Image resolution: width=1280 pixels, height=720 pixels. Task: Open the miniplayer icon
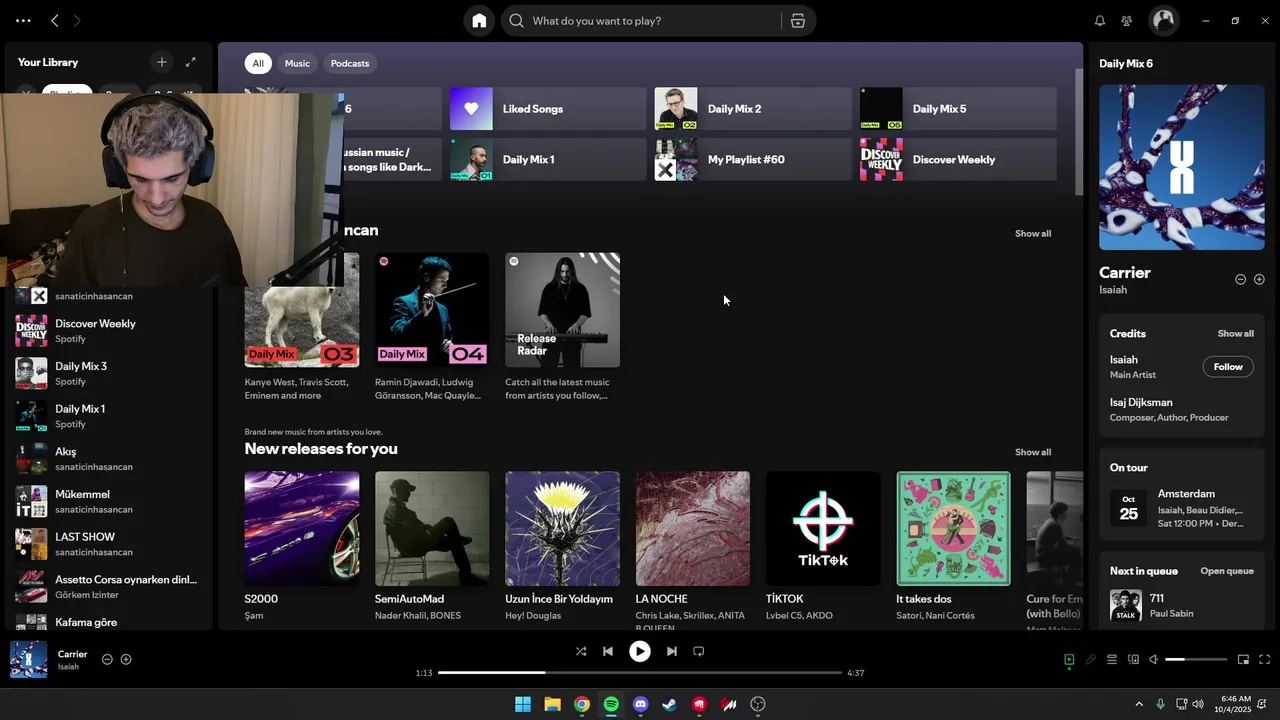(x=1243, y=659)
